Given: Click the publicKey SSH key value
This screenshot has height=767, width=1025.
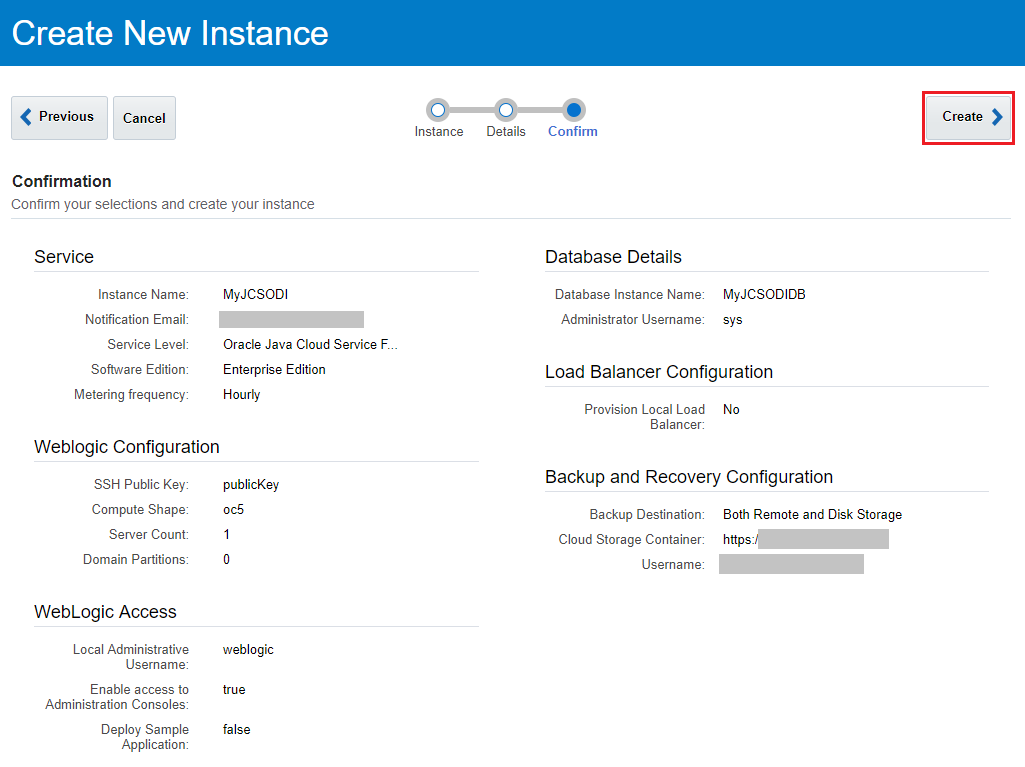Looking at the screenshot, I should (251, 485).
